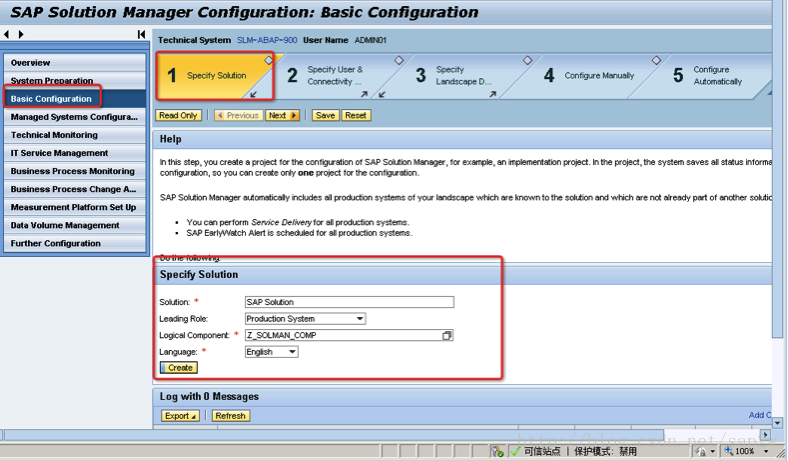788x461 pixels.
Task: Click the diamond status icon on step 4
Action: (656, 60)
